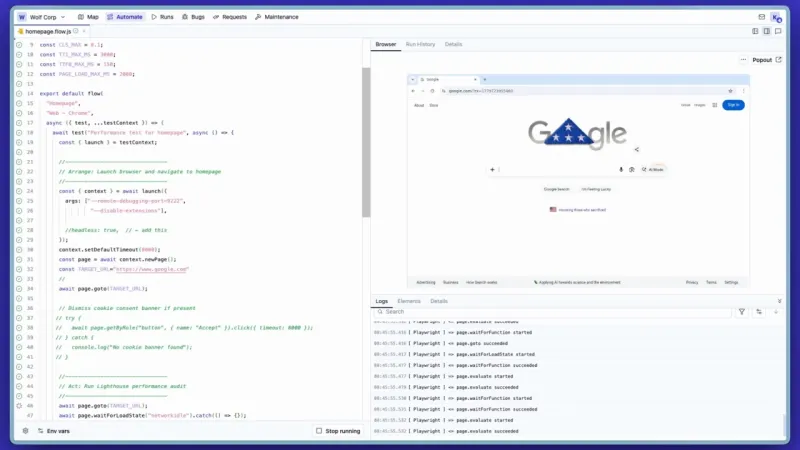Viewport: 800px width, 450px height.
Task: Click the scroll-to-bottom arrow in logs
Action: coord(776,312)
